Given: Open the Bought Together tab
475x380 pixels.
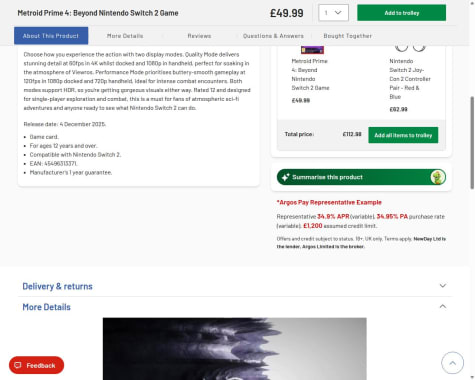Looking at the screenshot, I should point(347,36).
